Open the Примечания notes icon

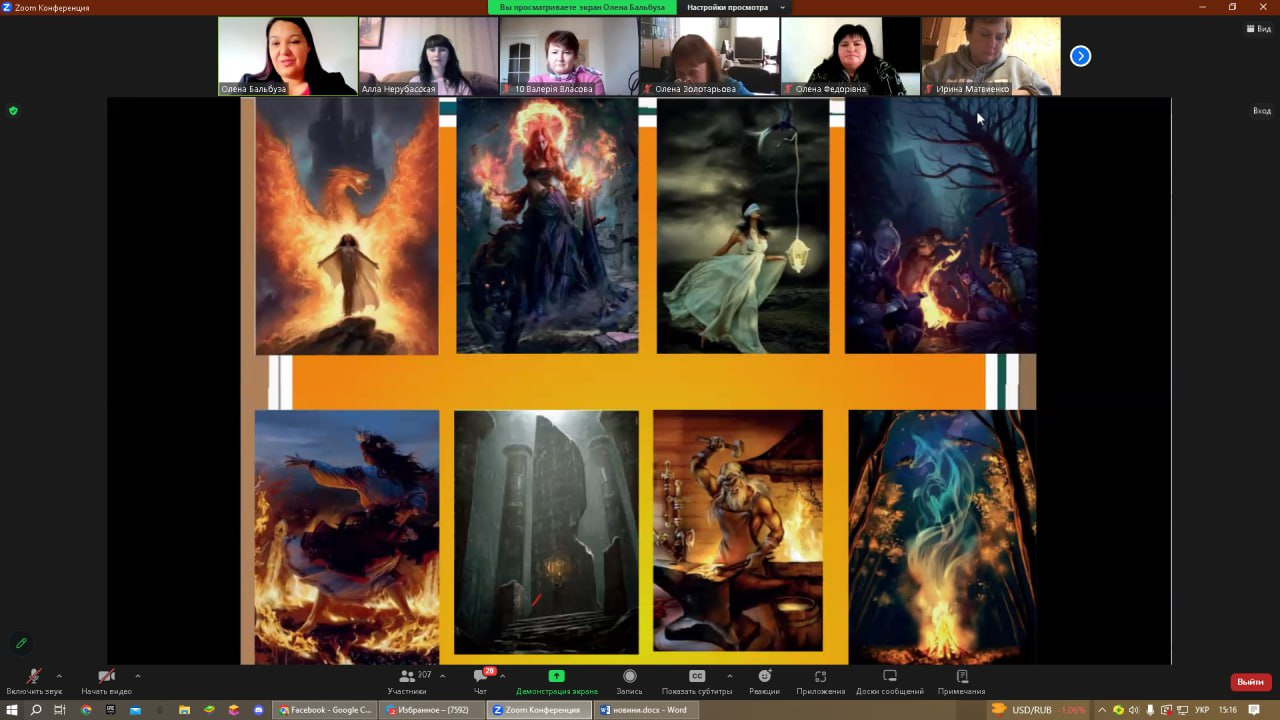point(961,682)
